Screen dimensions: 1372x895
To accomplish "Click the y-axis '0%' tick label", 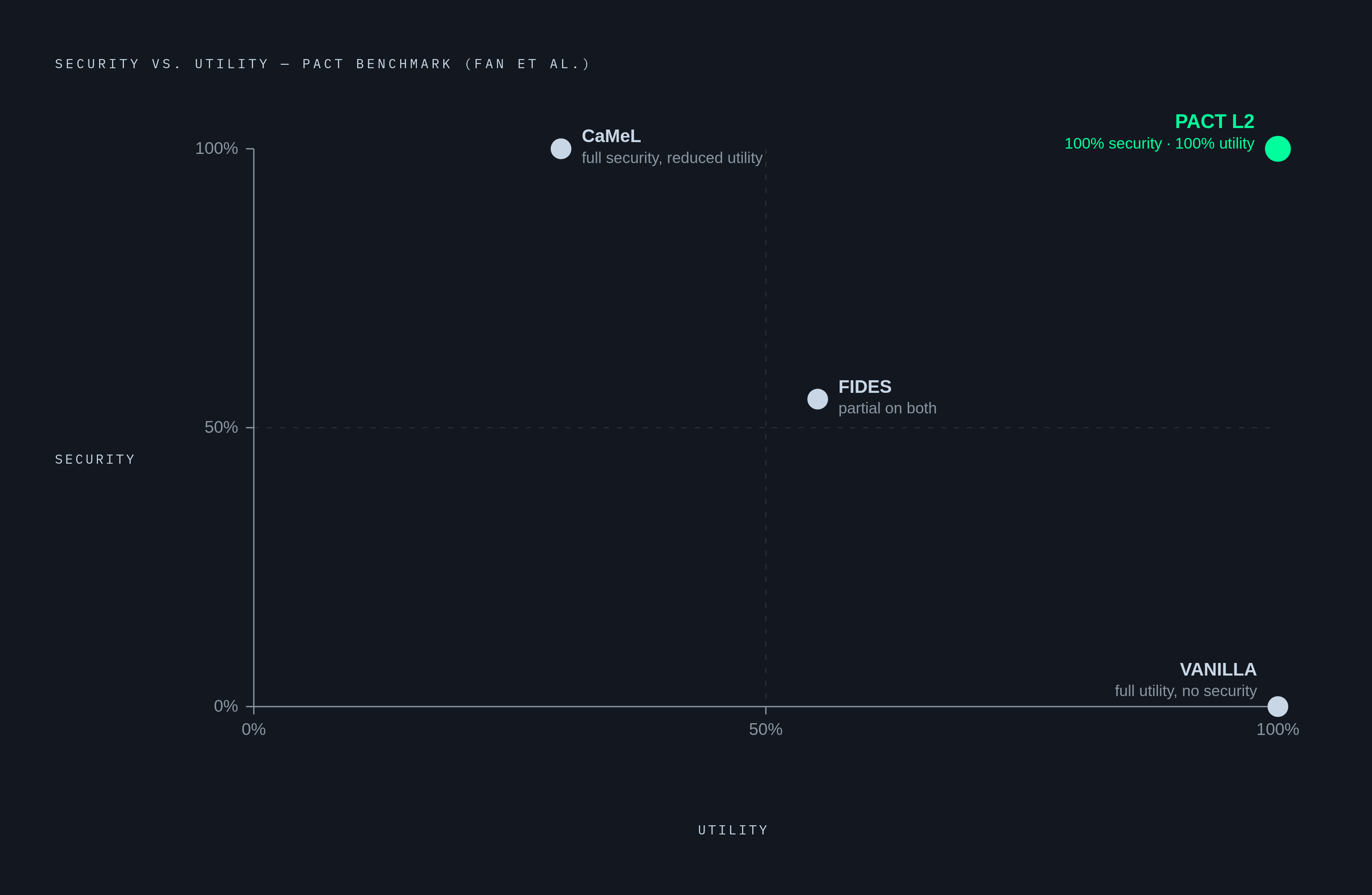I will (225, 706).
